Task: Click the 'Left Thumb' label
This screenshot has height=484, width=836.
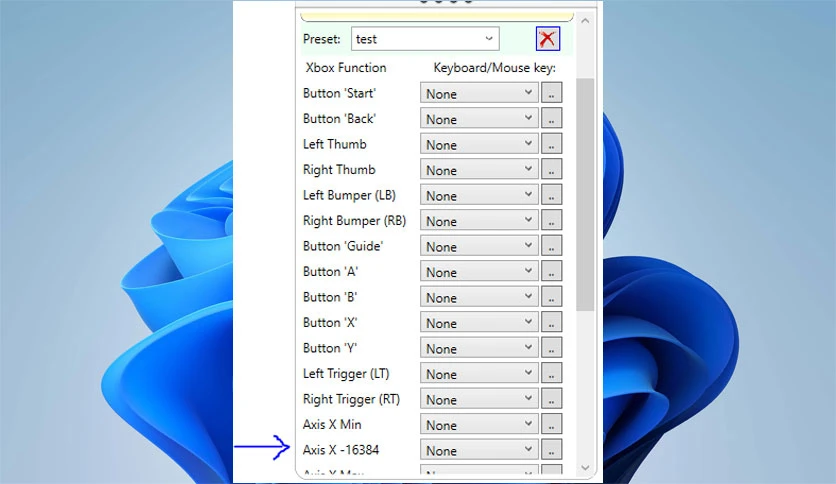Action: coord(334,144)
